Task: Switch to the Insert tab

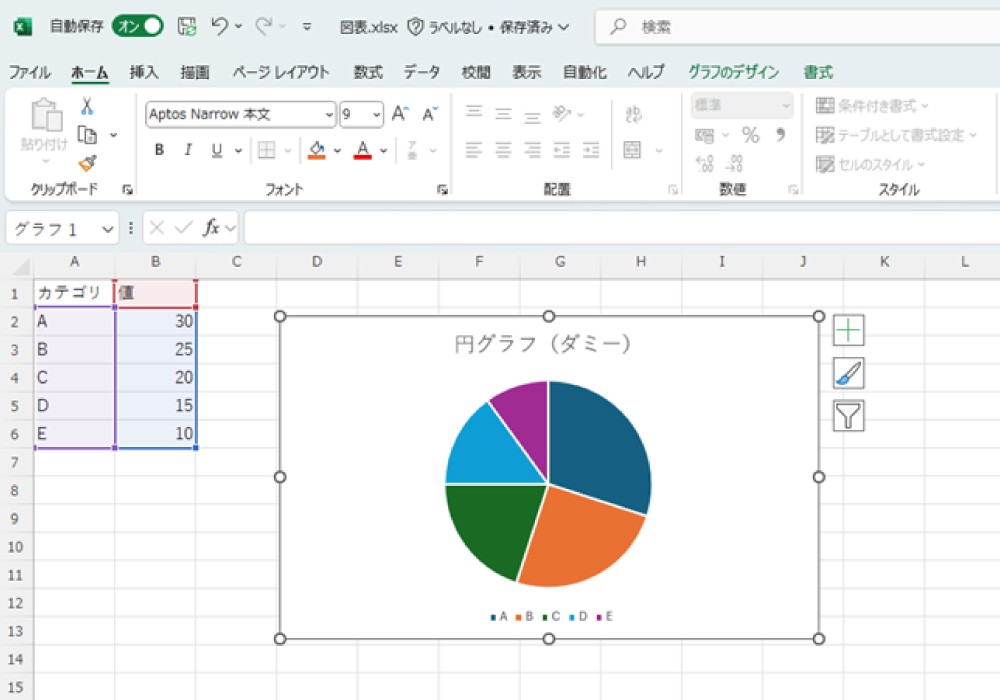Action: [143, 72]
